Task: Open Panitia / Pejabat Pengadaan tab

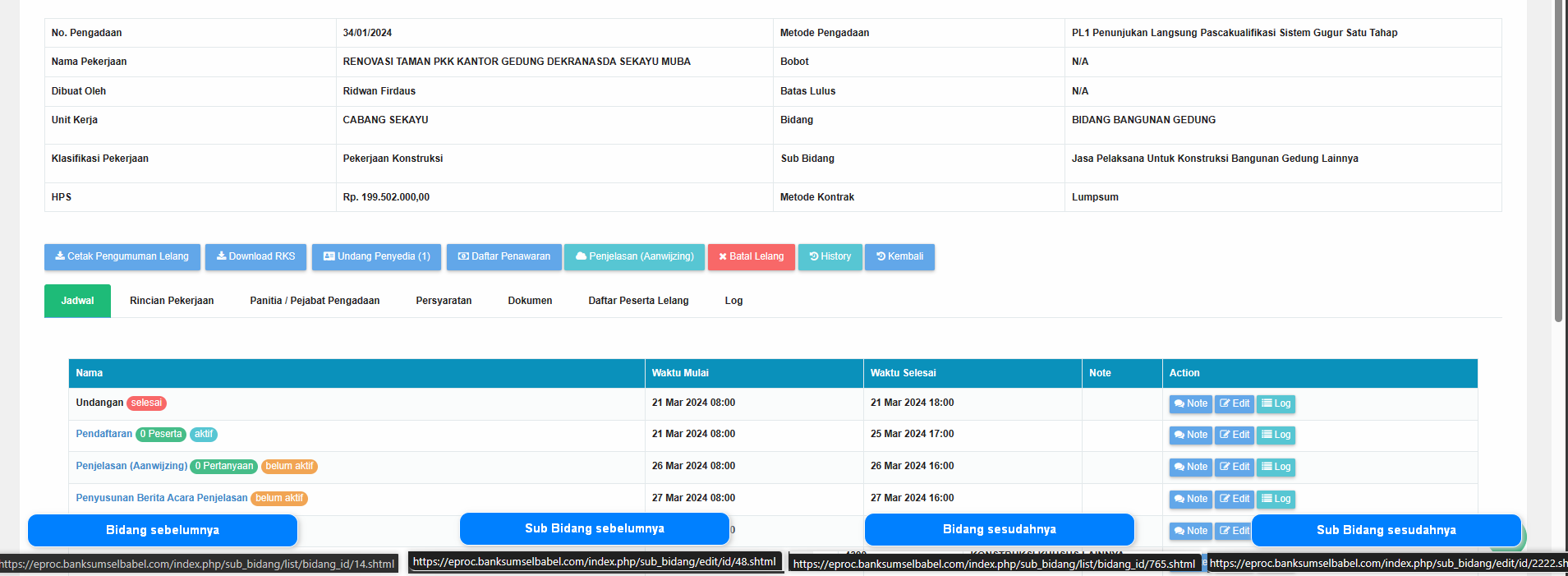Action: [315, 301]
